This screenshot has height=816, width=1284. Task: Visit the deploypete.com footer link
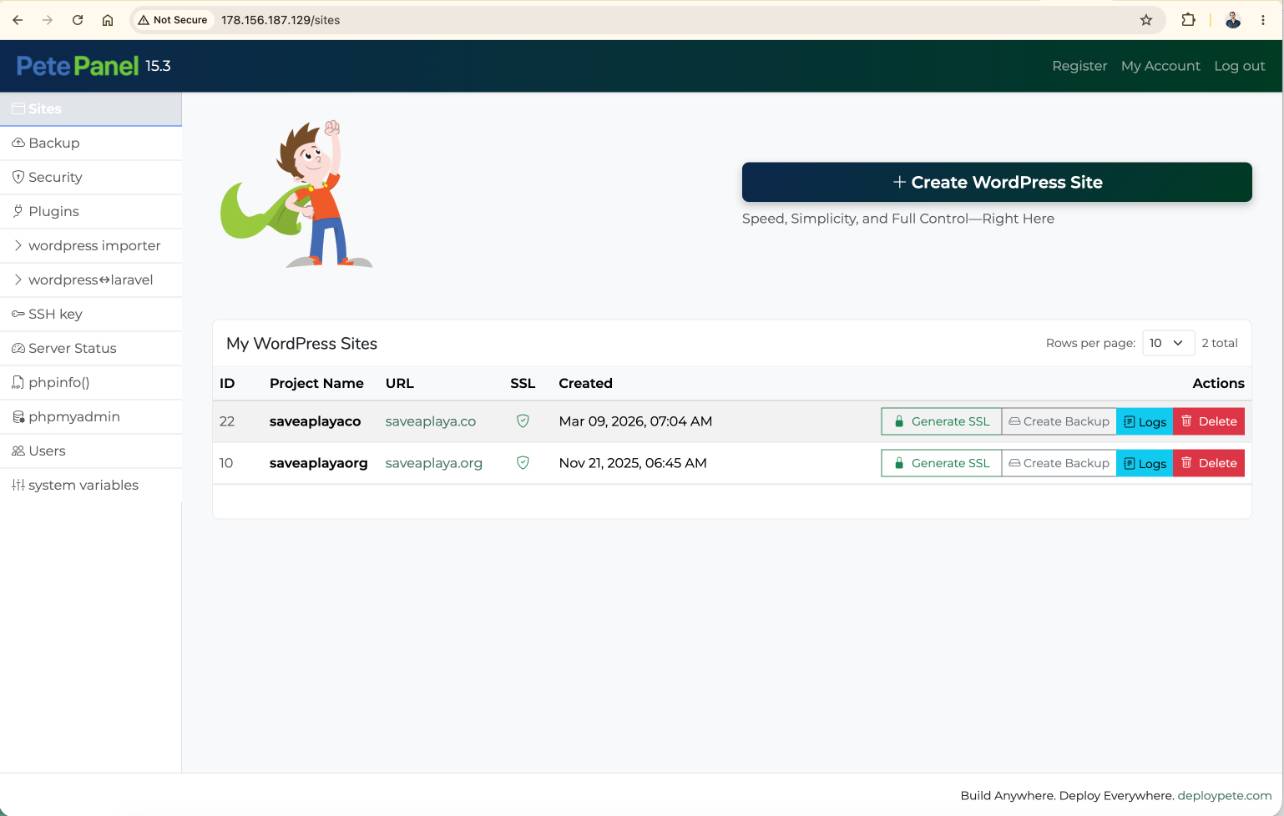1224,796
